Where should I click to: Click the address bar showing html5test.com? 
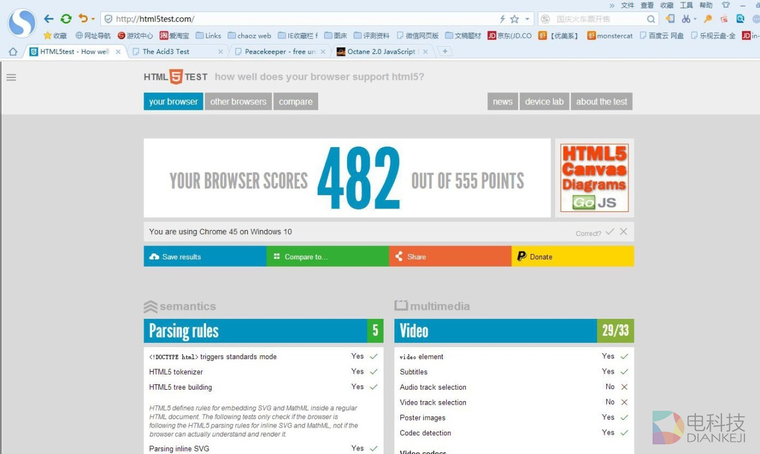[300, 19]
